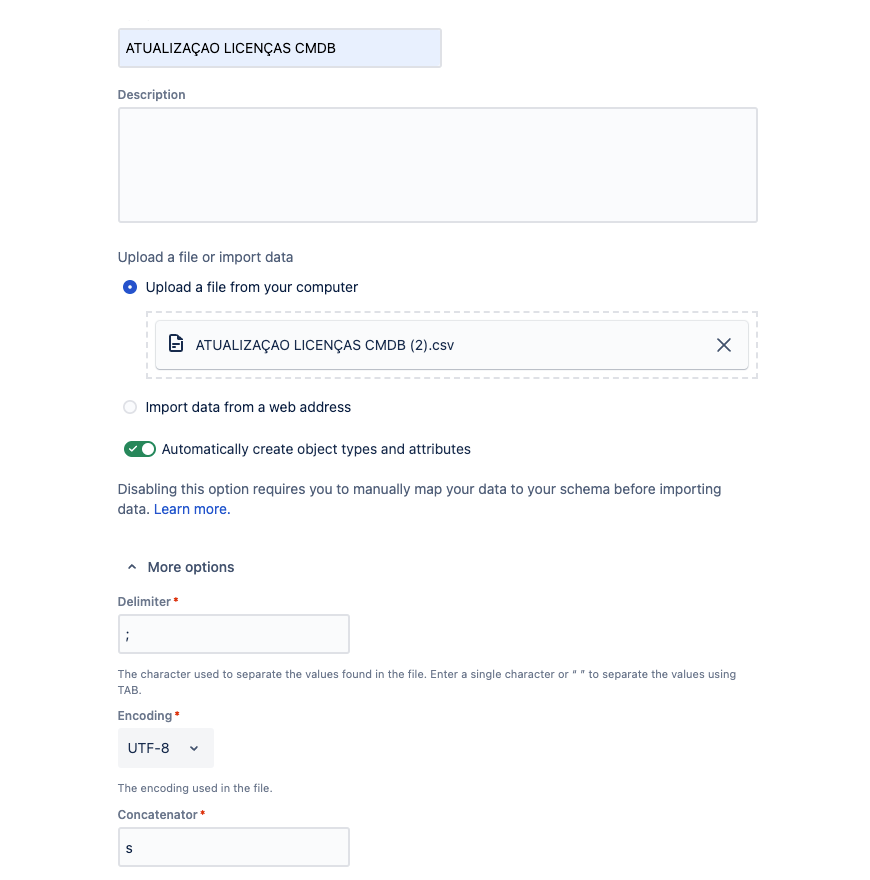This screenshot has width=870, height=880.
Task: Collapse More options using the chevron icon
Action: [132, 567]
